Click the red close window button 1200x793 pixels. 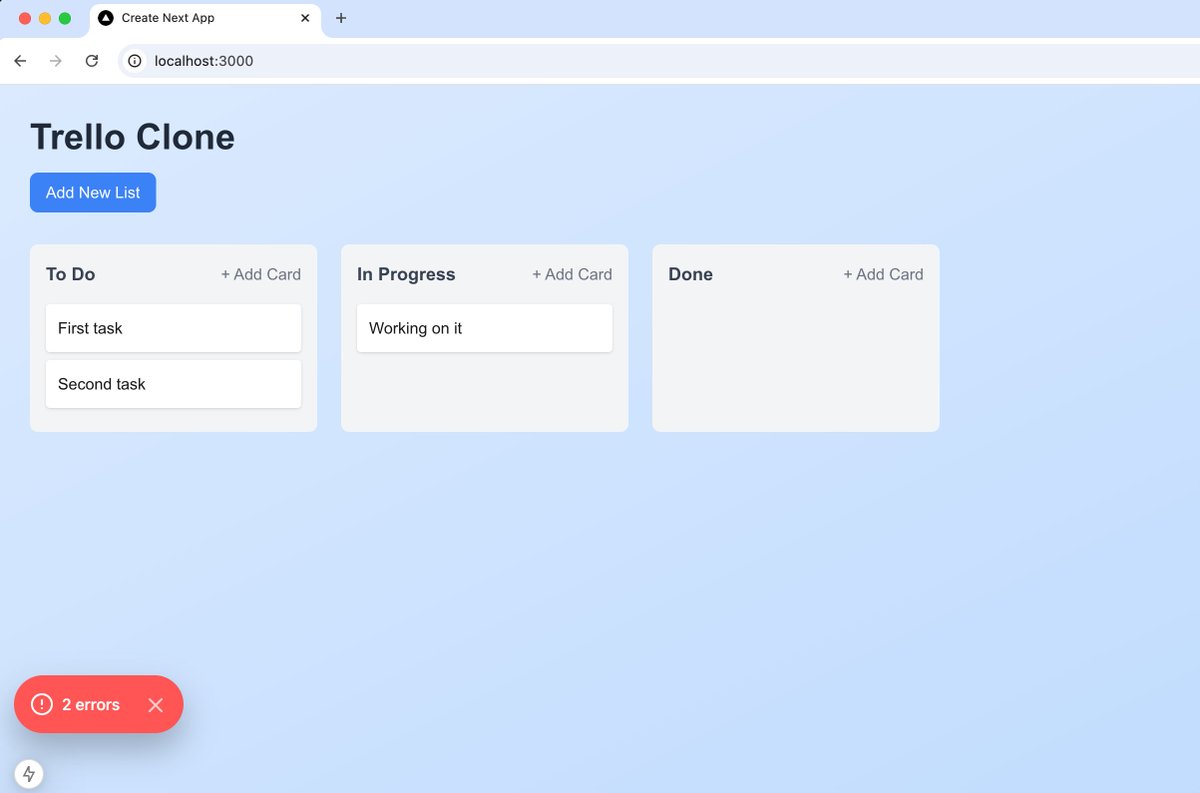click(x=25, y=18)
